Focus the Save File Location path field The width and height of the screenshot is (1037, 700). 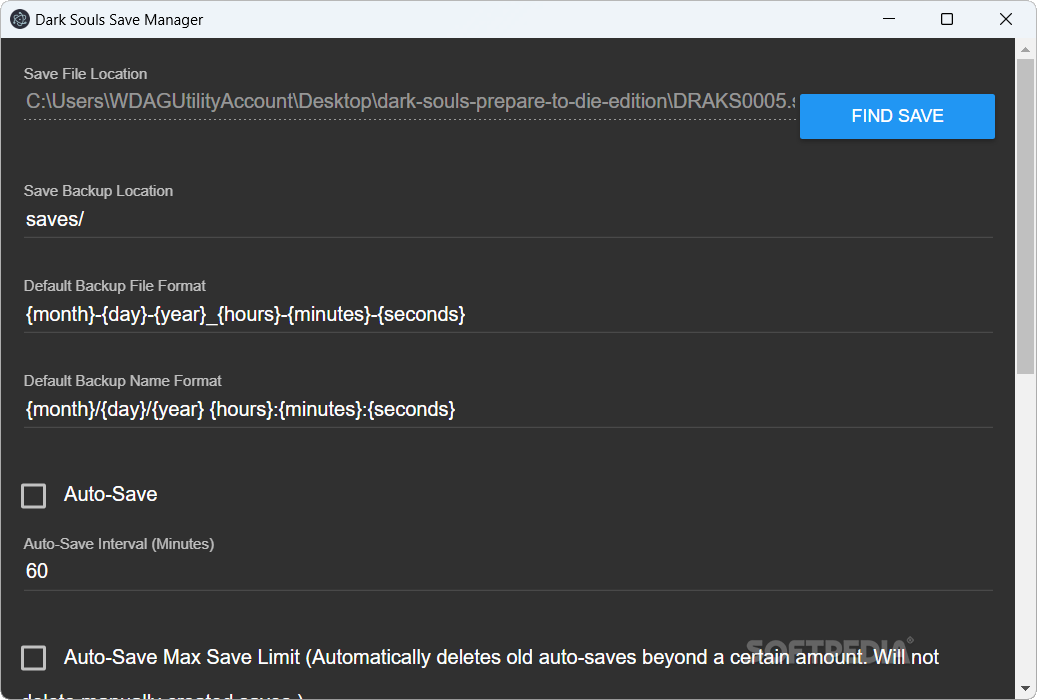pos(410,101)
